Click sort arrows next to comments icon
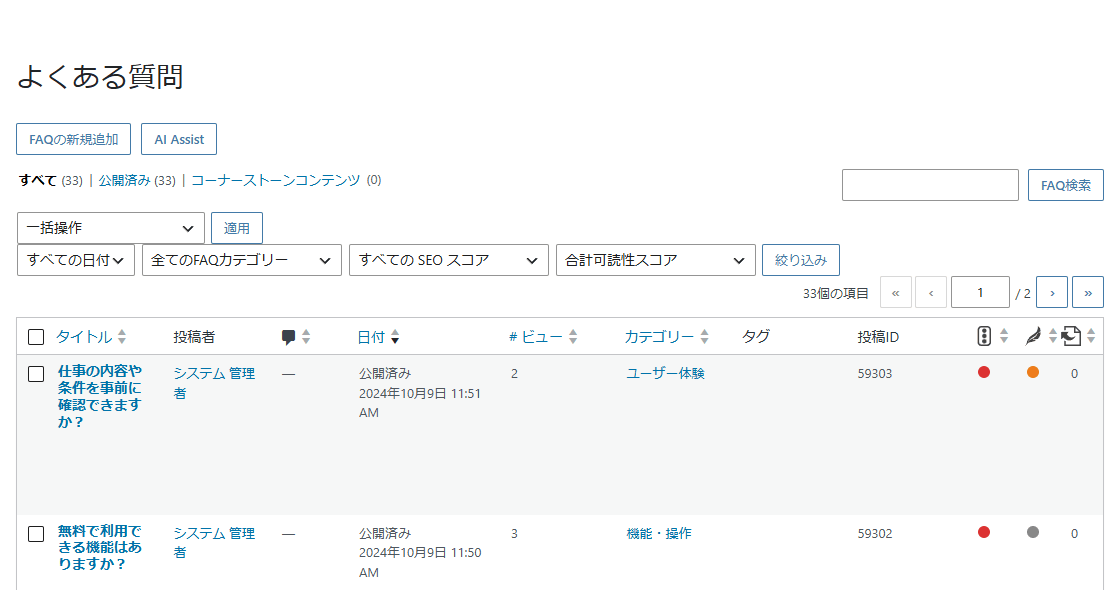 coord(306,336)
